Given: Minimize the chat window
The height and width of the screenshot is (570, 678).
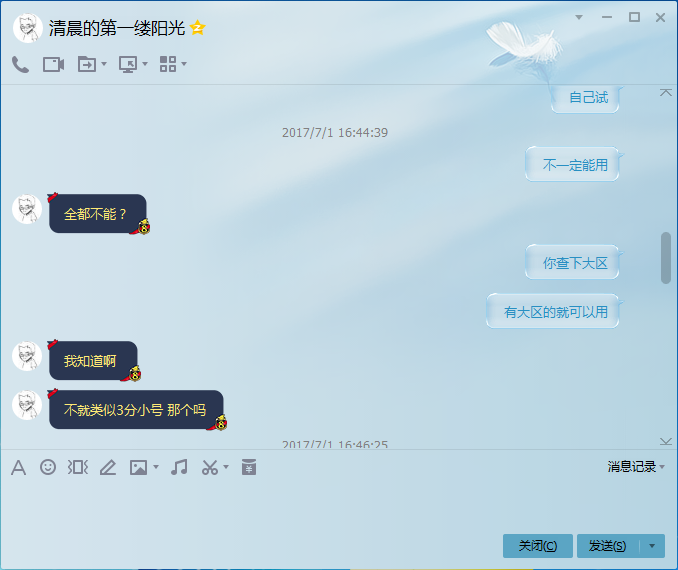Looking at the screenshot, I should click(x=607, y=17).
